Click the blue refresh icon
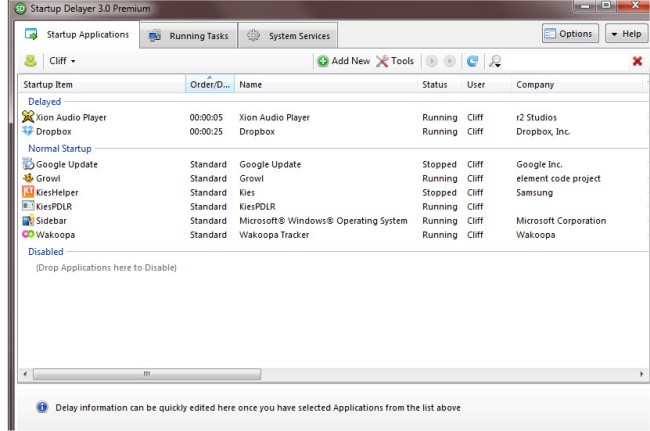Screen dimensions: 650x431 click(472, 61)
